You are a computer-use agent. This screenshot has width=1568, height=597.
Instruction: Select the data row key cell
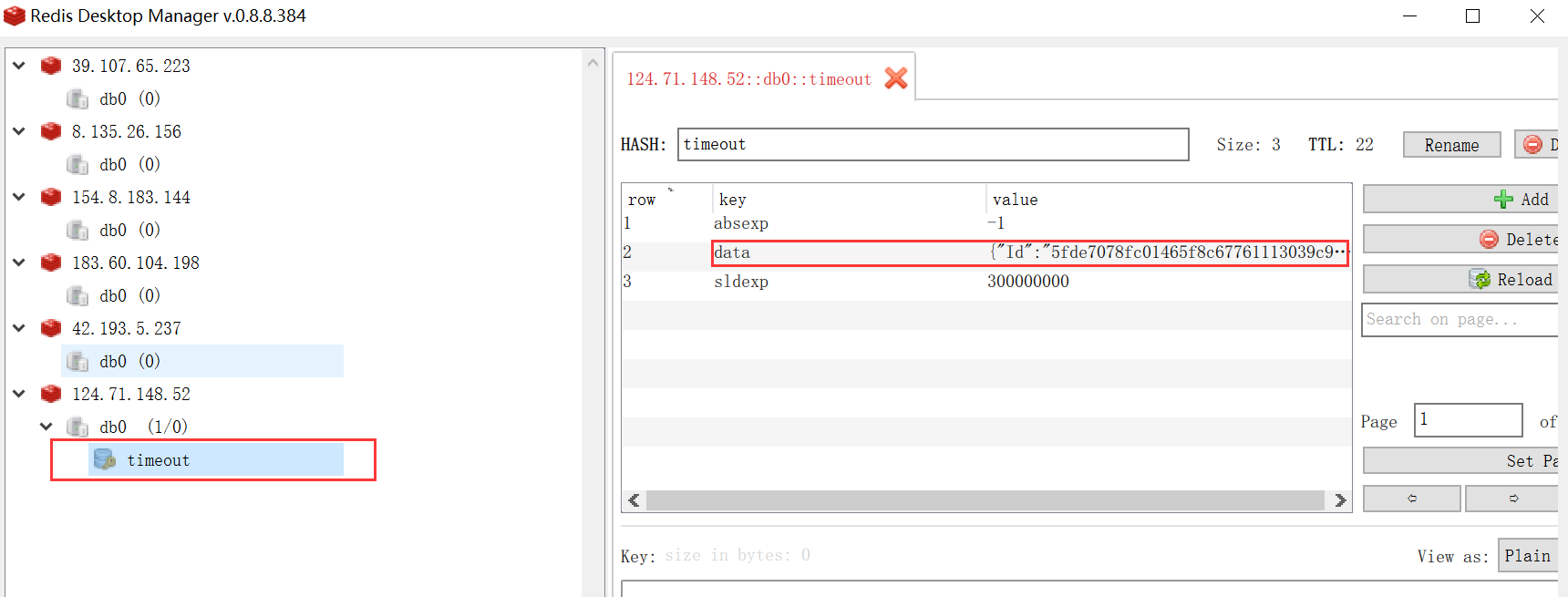(x=849, y=252)
